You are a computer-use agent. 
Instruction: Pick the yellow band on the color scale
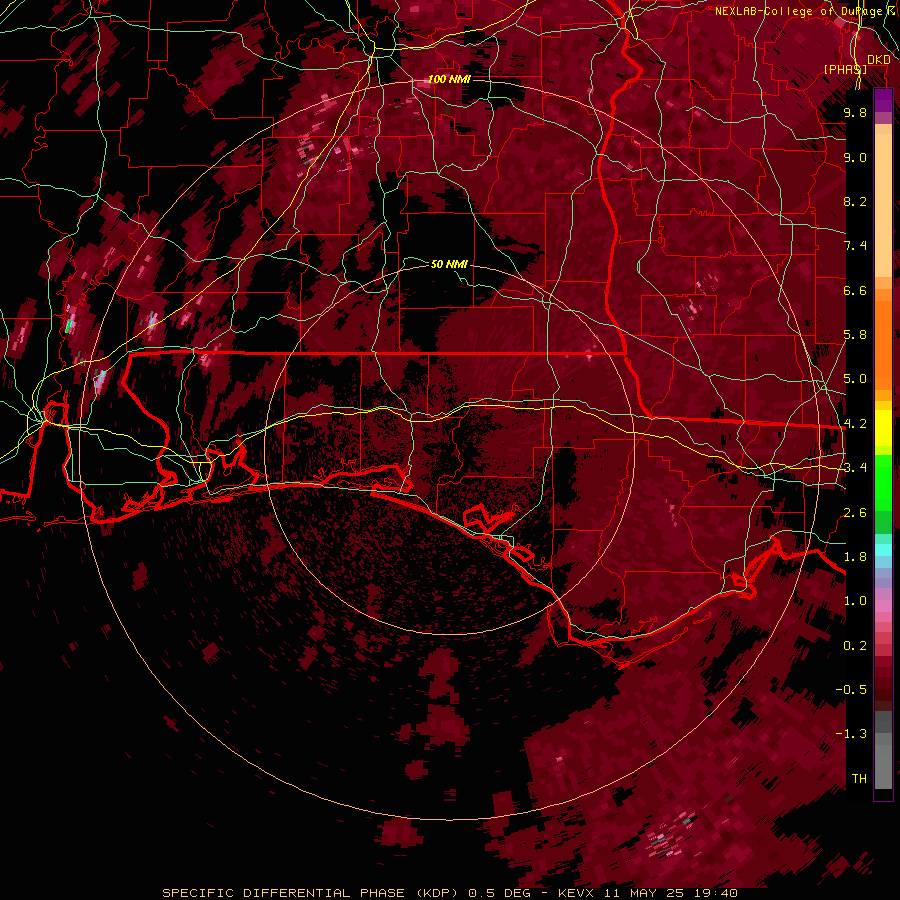[x=883, y=428]
